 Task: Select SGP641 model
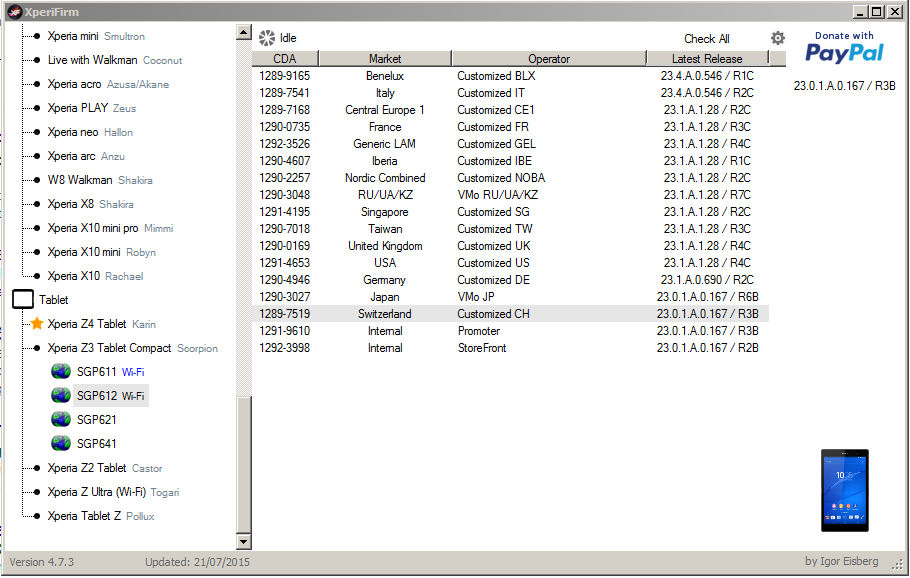click(x=96, y=444)
